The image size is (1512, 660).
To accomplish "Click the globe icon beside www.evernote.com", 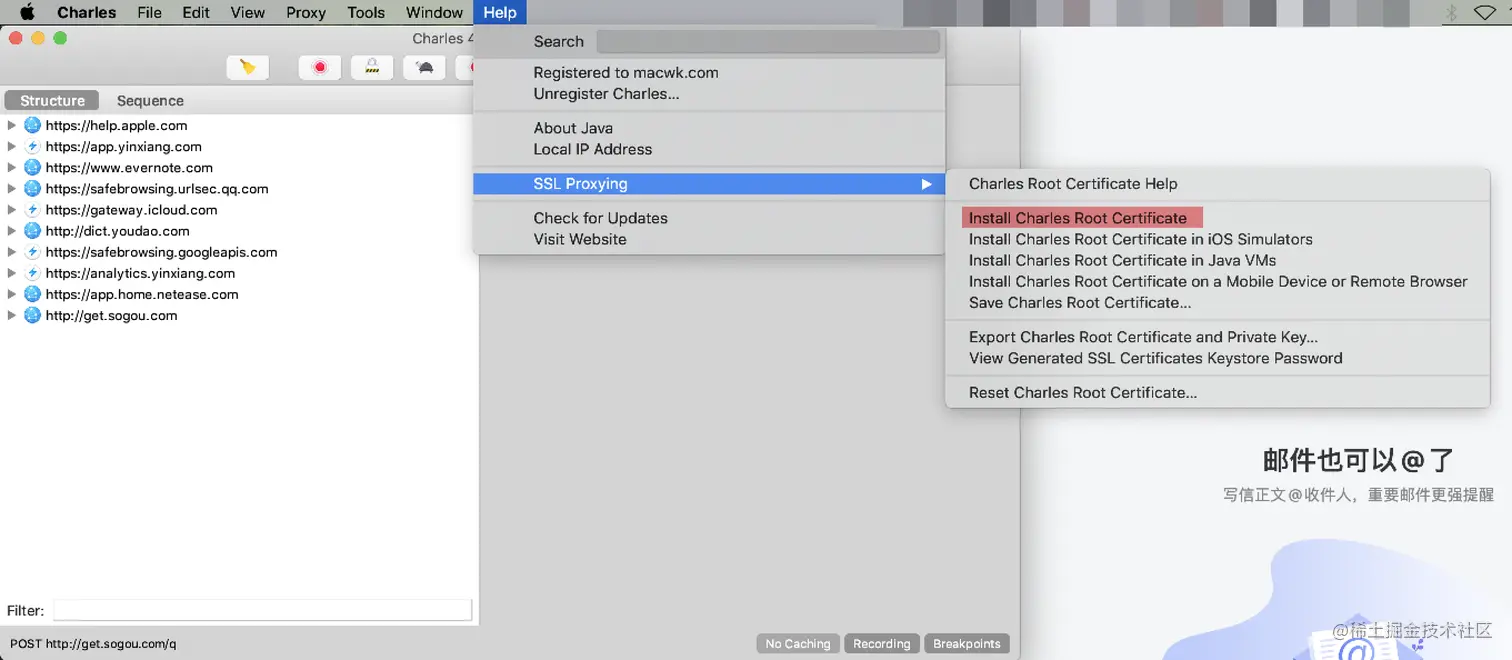I will point(32,167).
